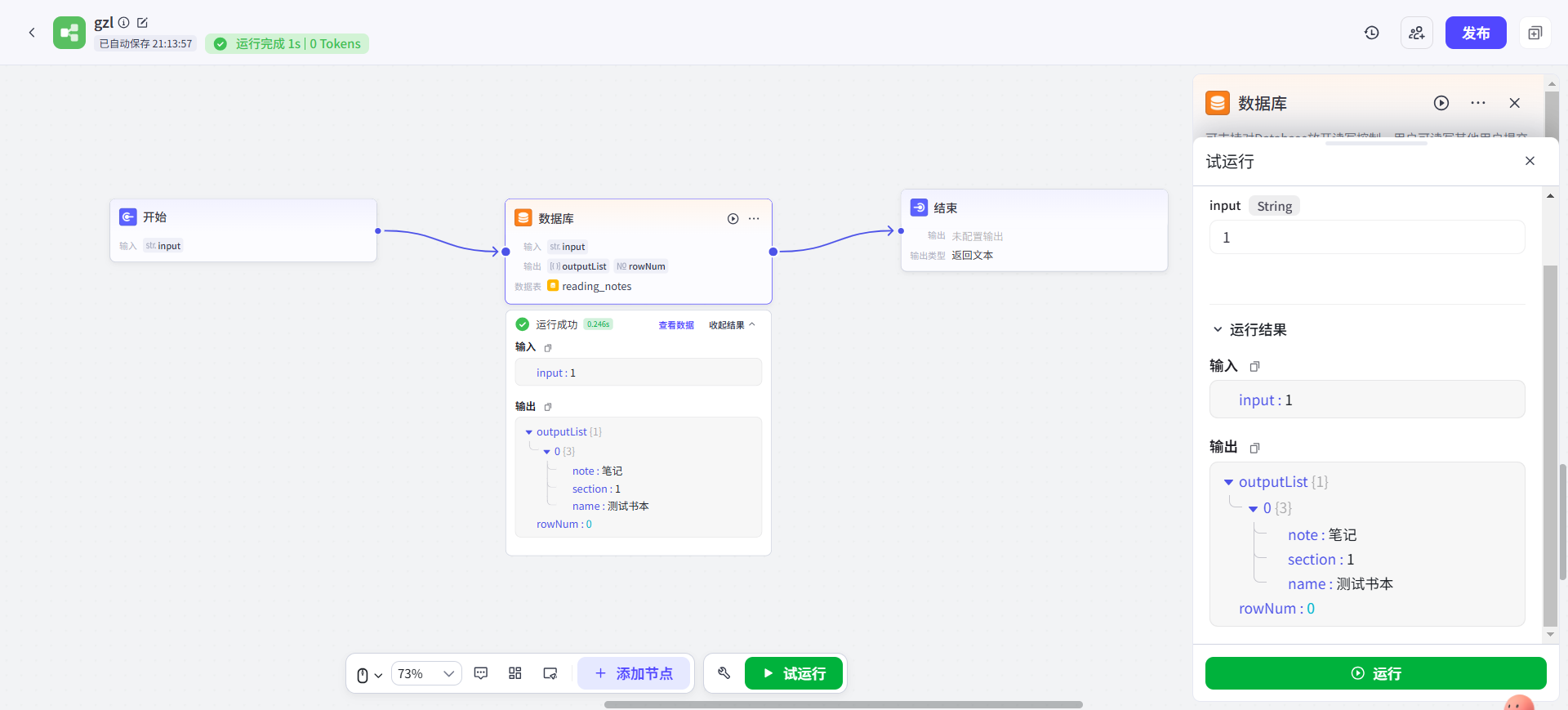Screen dimensions: 1568x710
Task: Click the pink assistant avatar at bottom right
Action: pyautogui.click(x=1519, y=703)
